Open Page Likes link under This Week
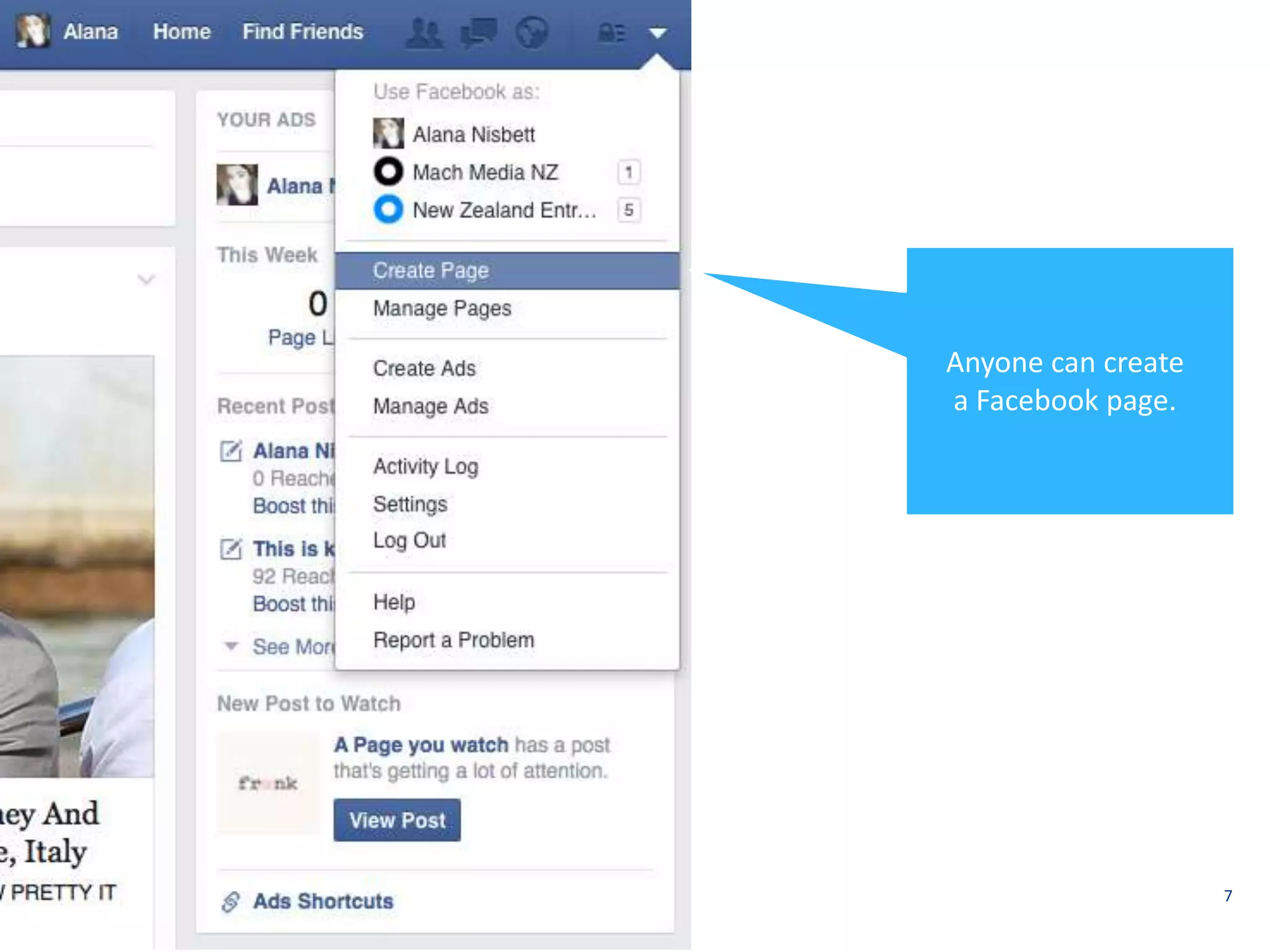The image size is (1270, 952). click(x=301, y=338)
